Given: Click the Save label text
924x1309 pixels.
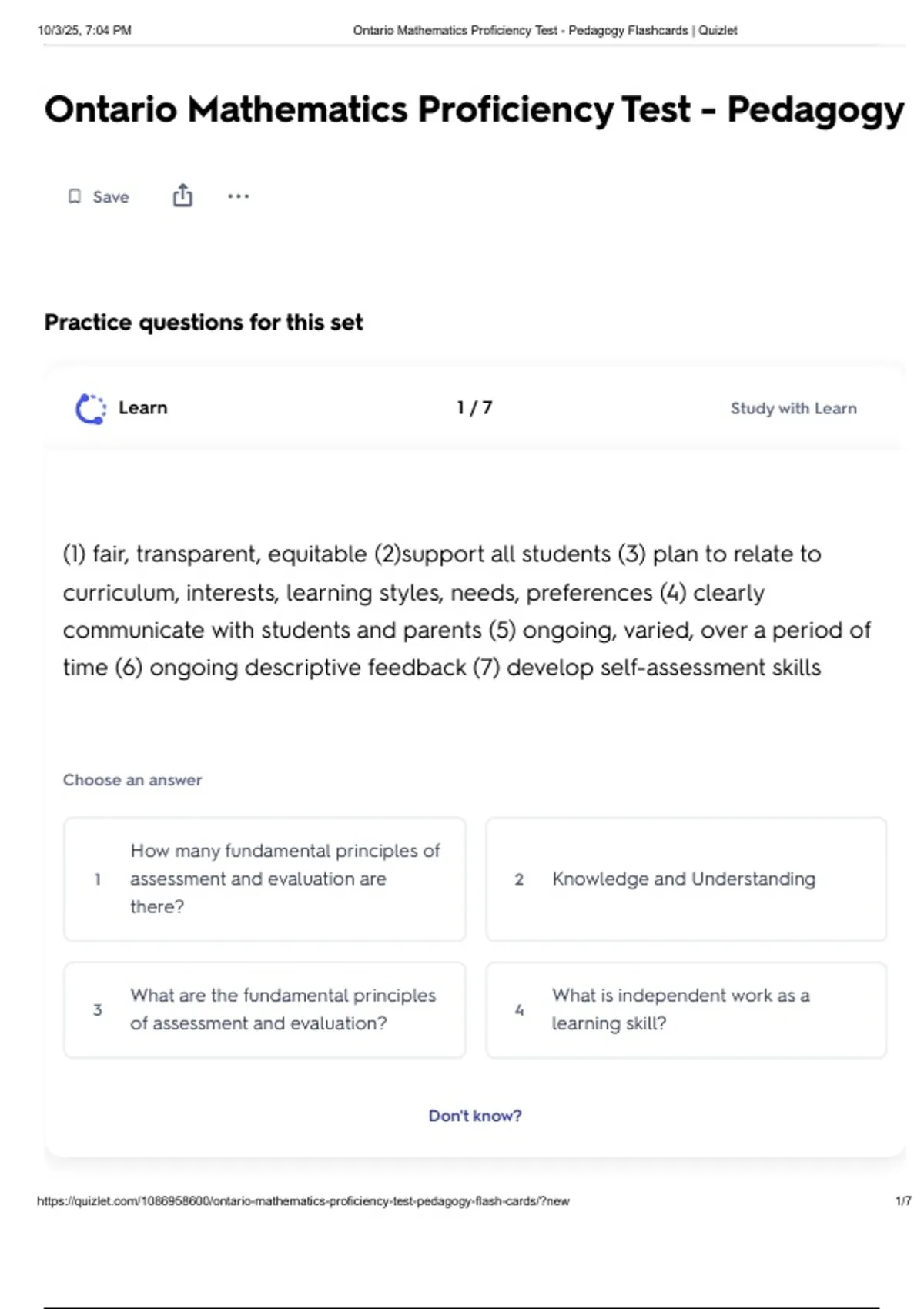Looking at the screenshot, I should pyautogui.click(x=111, y=197).
